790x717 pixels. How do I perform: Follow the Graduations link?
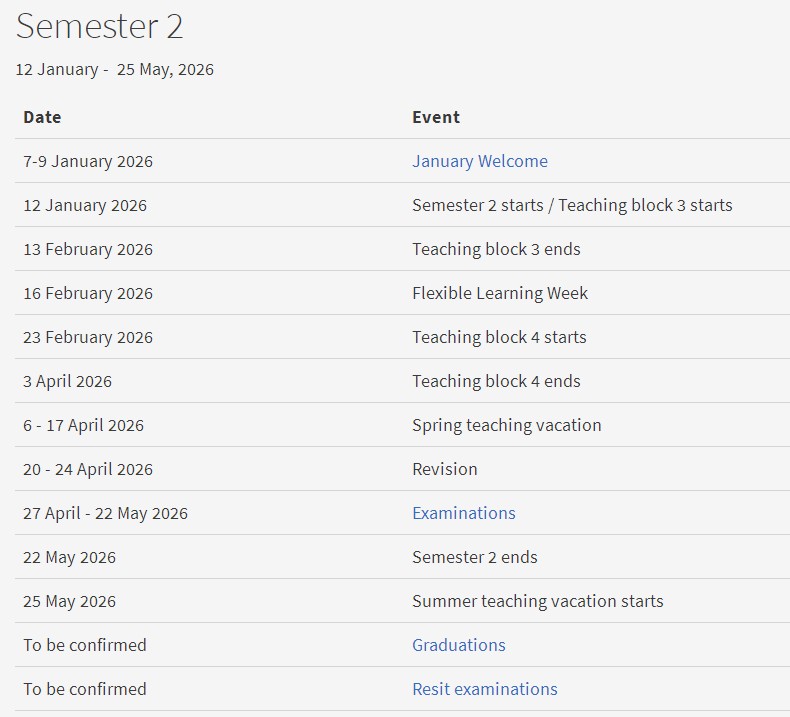click(x=458, y=645)
